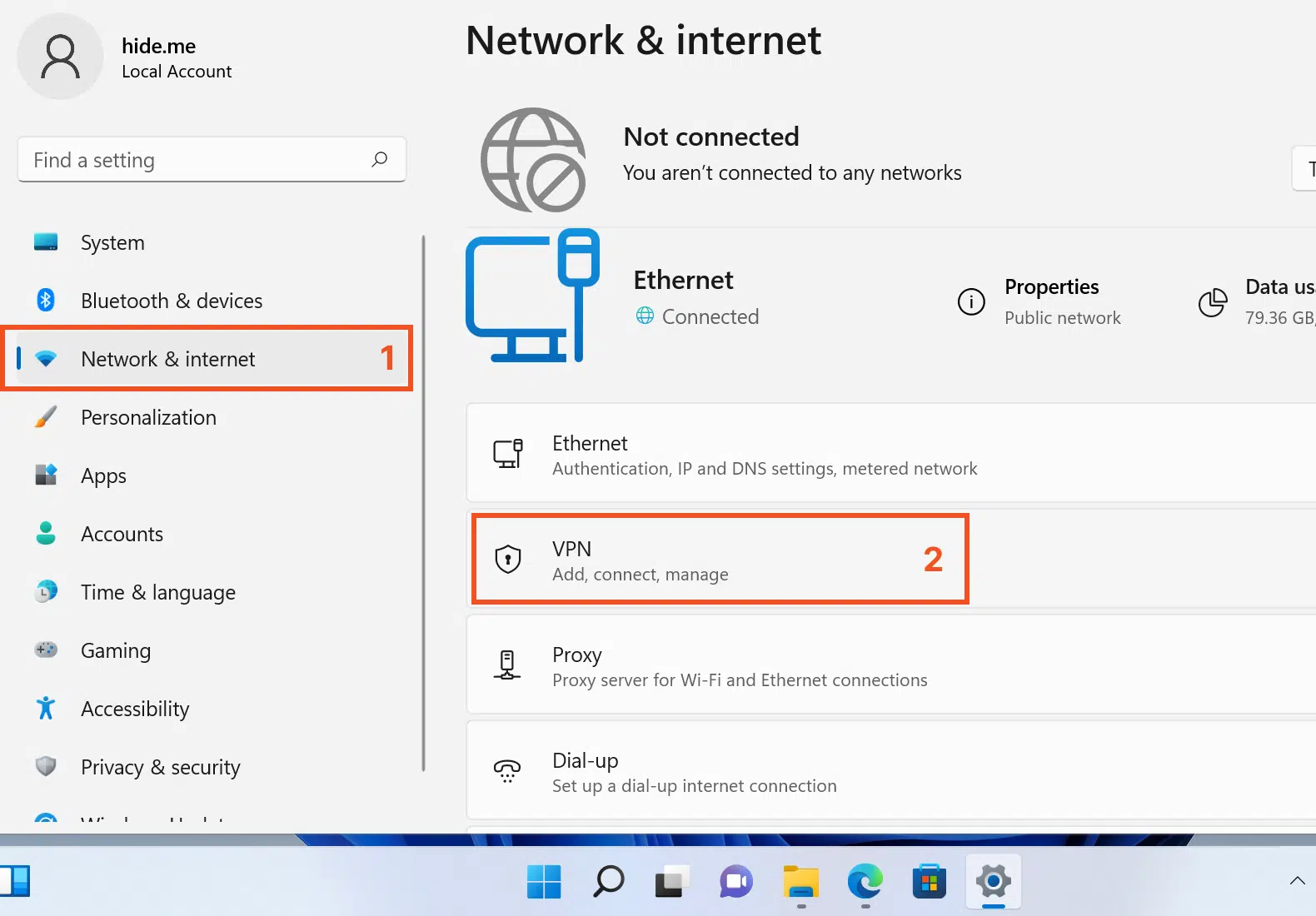
Task: Click the Ethernet Connected status text
Action: coord(710,316)
